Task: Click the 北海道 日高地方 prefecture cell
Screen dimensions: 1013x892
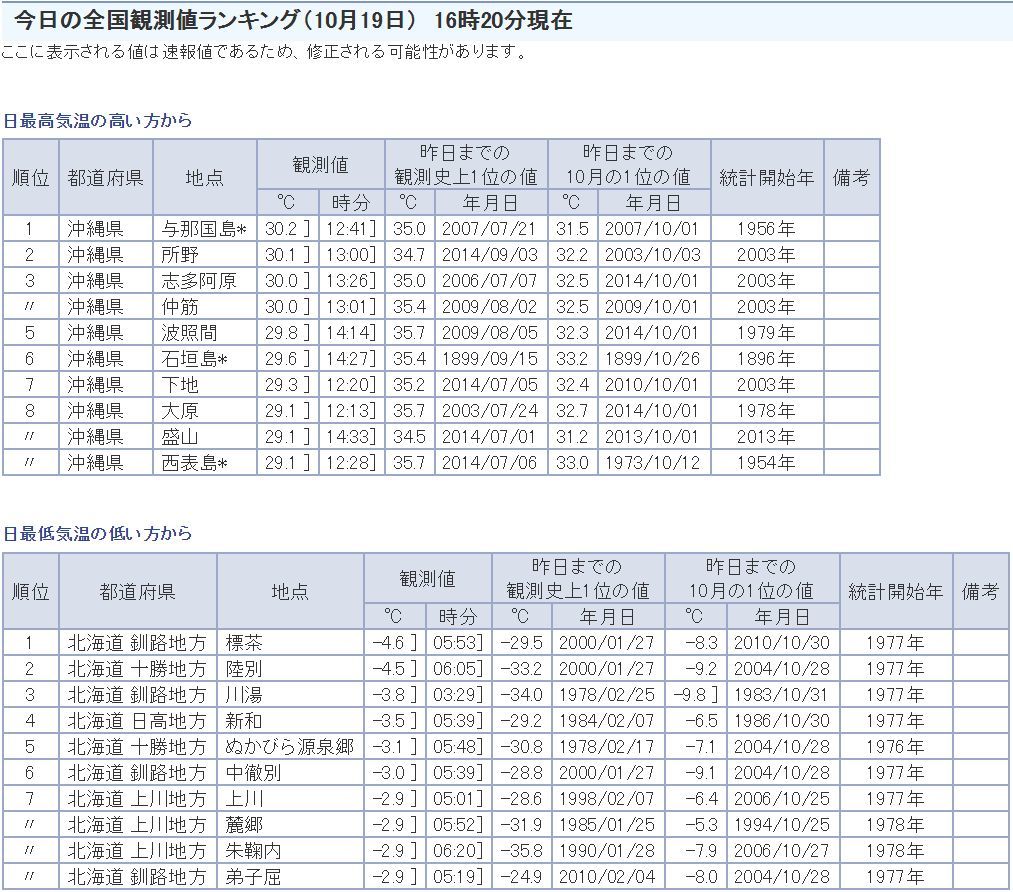Action: (x=137, y=721)
